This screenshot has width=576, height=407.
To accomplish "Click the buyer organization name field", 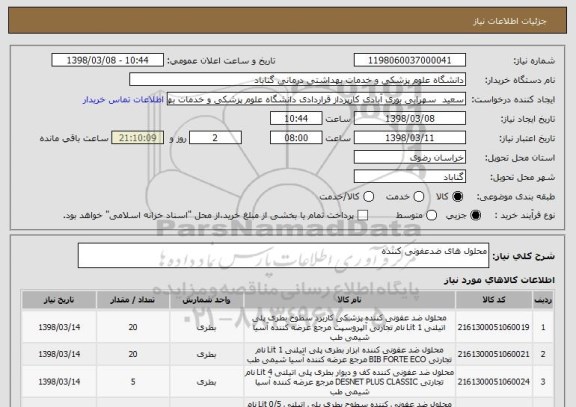I will coord(298,80).
